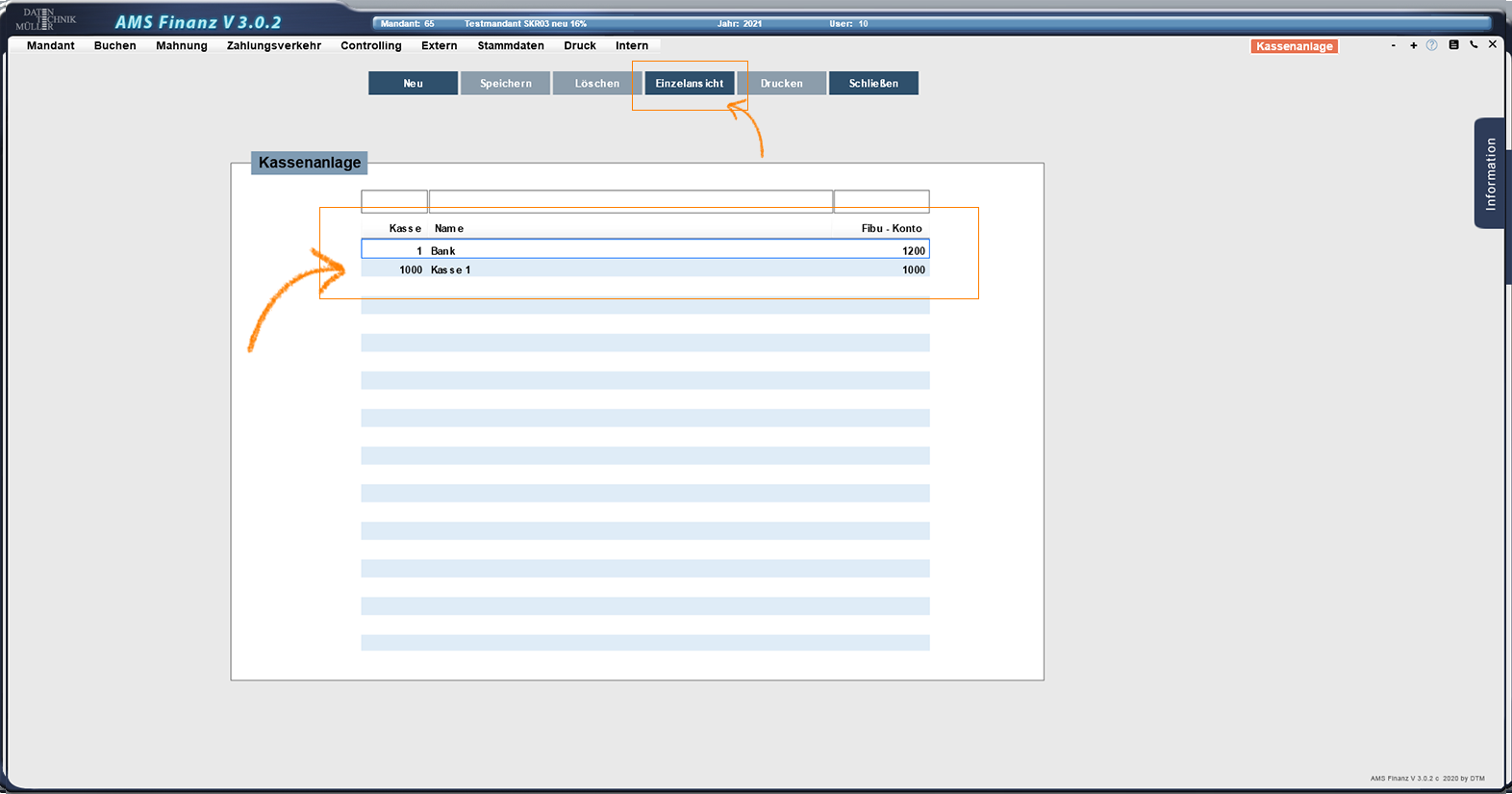Screen dimensions: 1512x794
Task: Click the Schließen button
Action: [x=873, y=84]
